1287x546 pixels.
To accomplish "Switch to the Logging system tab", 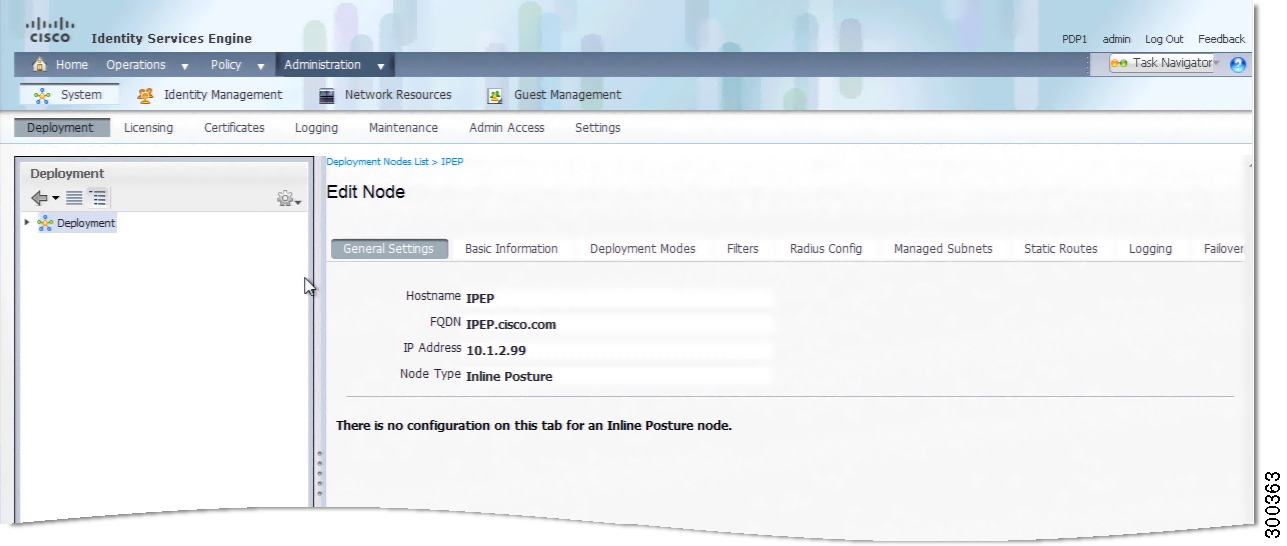I will tap(316, 128).
